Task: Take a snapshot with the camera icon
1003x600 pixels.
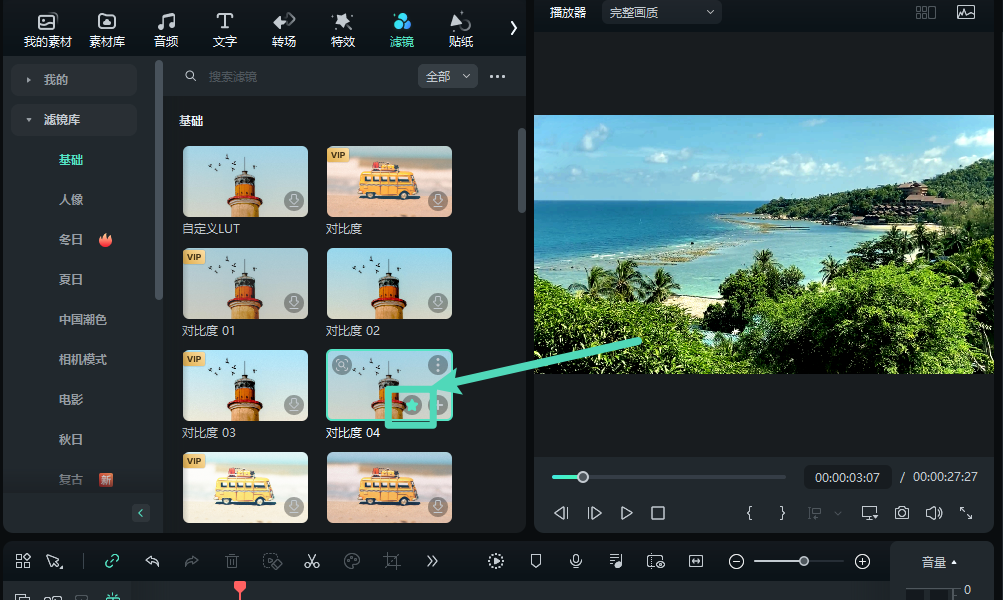Action: pyautogui.click(x=902, y=513)
